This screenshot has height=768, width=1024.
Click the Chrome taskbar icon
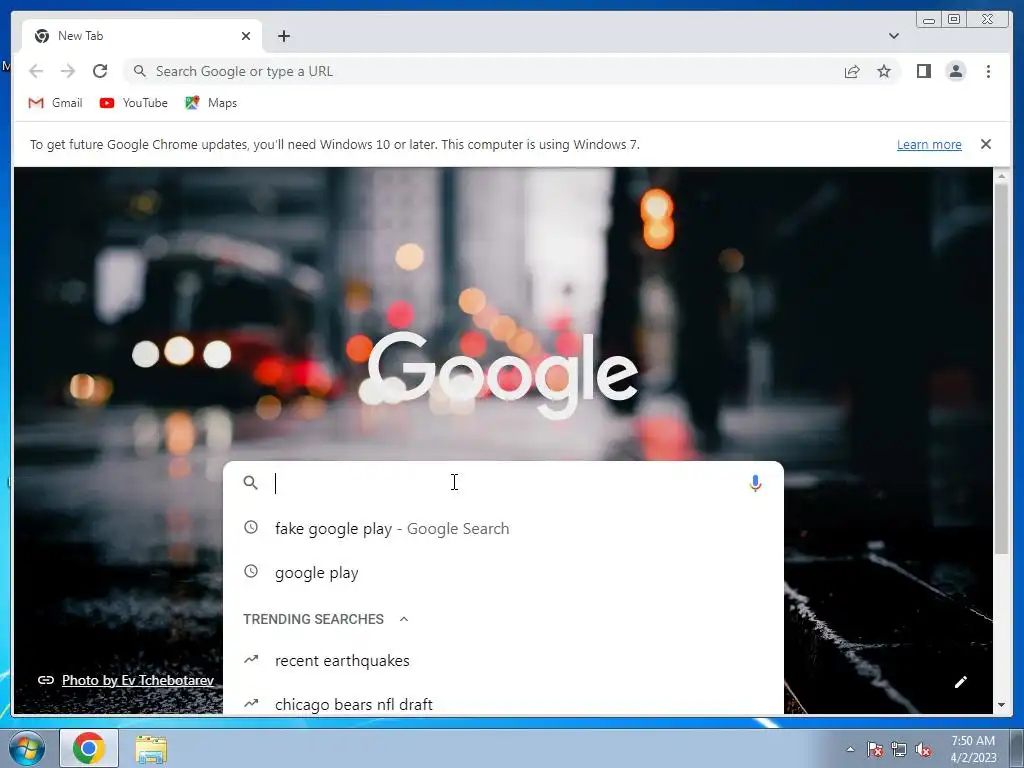click(89, 748)
